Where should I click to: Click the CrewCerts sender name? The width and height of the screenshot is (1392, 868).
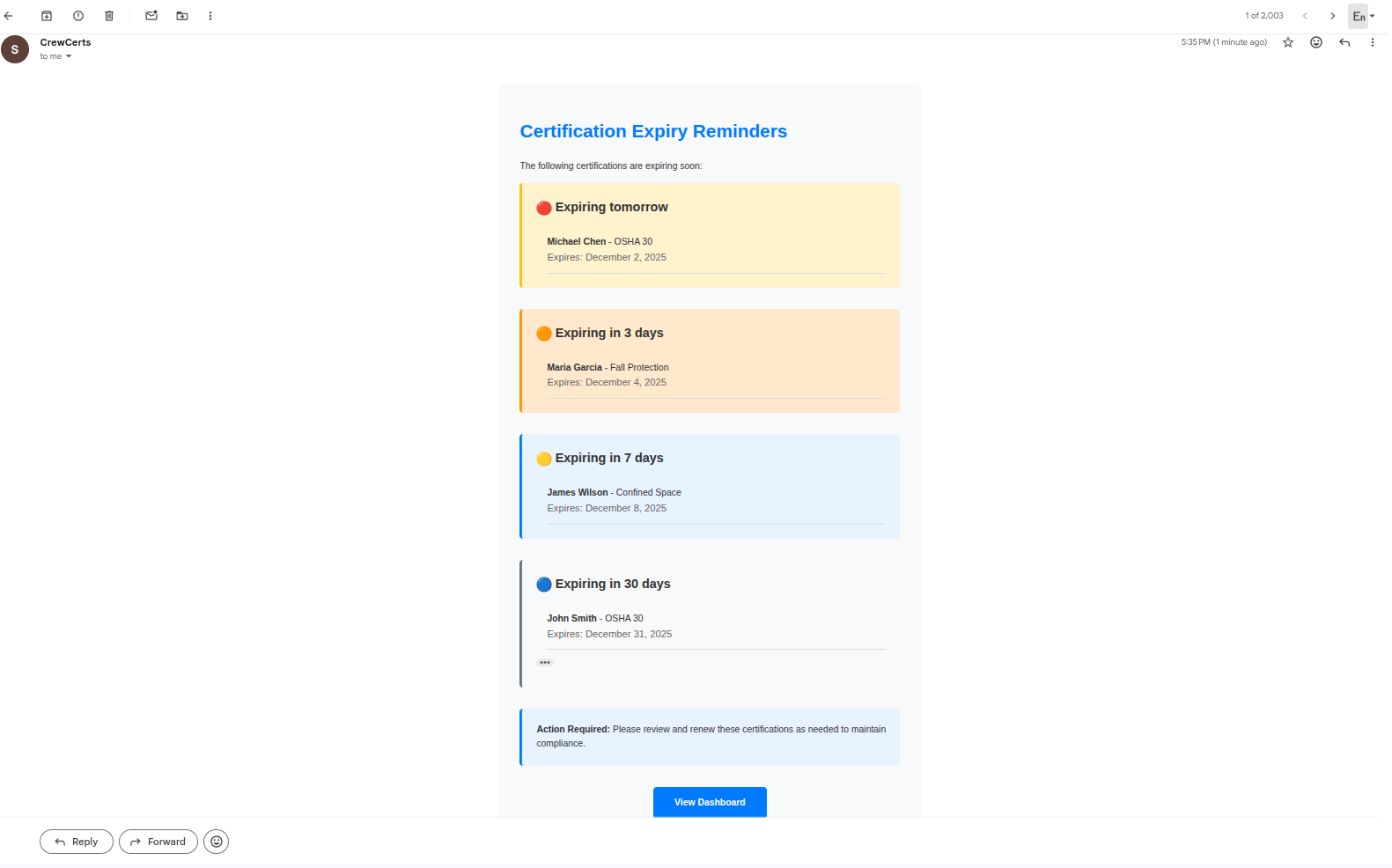pyautogui.click(x=65, y=42)
